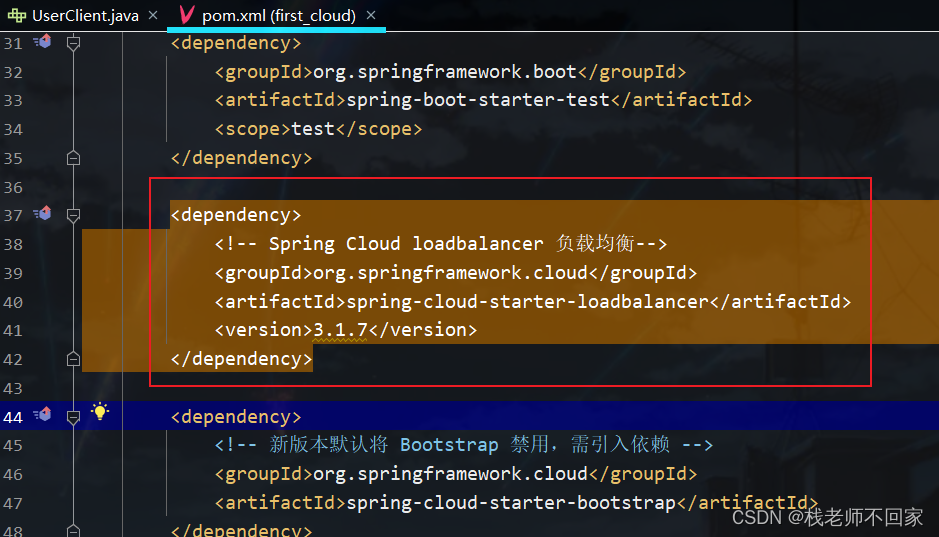939x537 pixels.
Task: Click the UserClient.java interface file icon
Action: click(17, 16)
